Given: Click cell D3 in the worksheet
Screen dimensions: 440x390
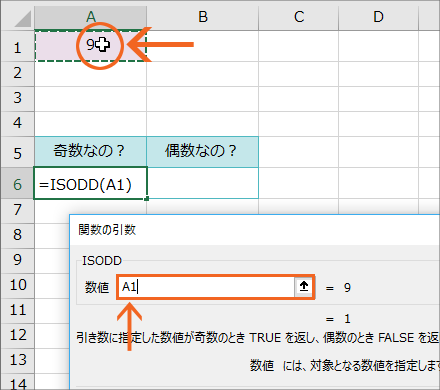Looking at the screenshot, I should click(378, 99).
